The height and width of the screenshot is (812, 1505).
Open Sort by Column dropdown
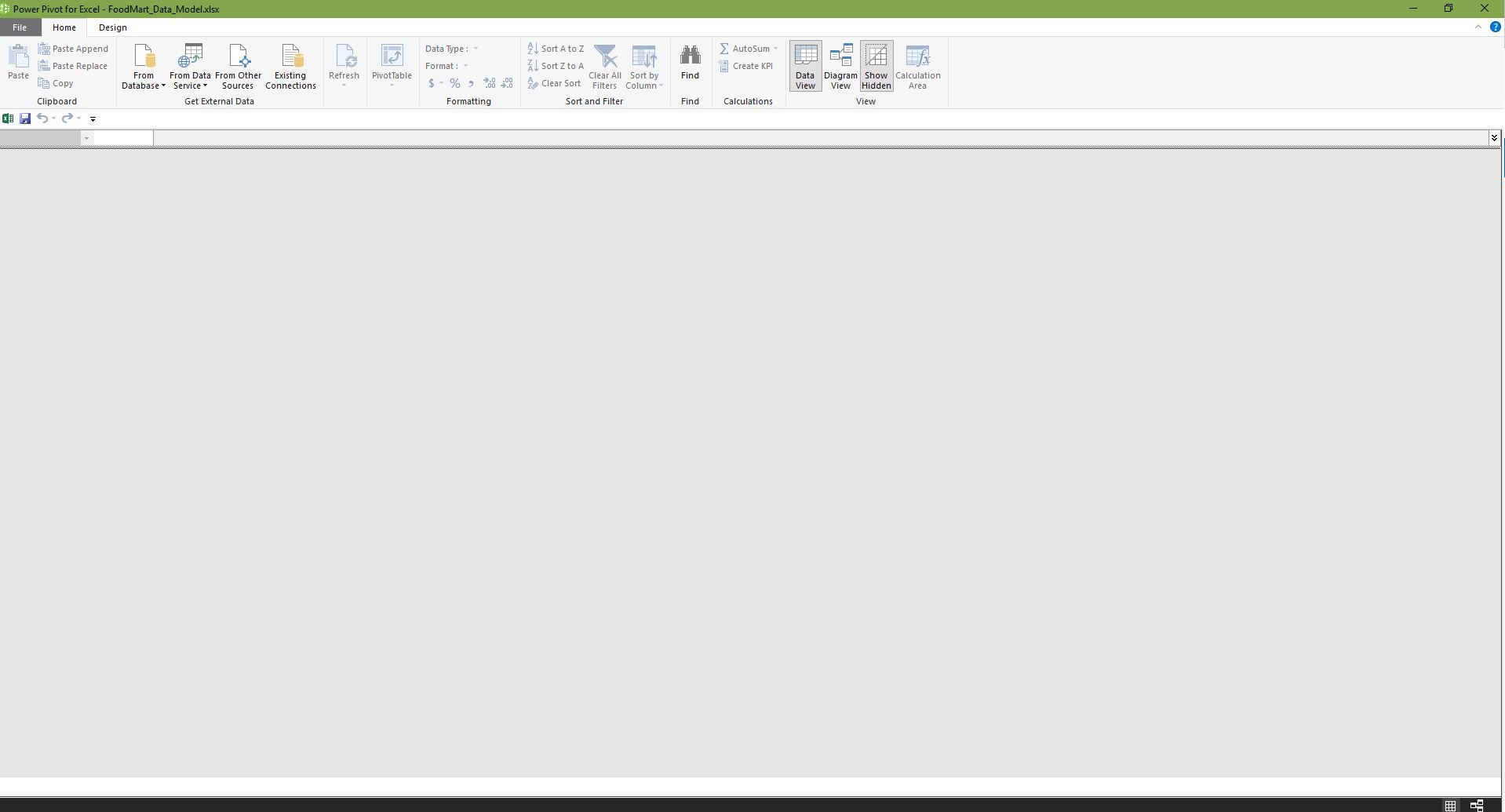(x=644, y=67)
